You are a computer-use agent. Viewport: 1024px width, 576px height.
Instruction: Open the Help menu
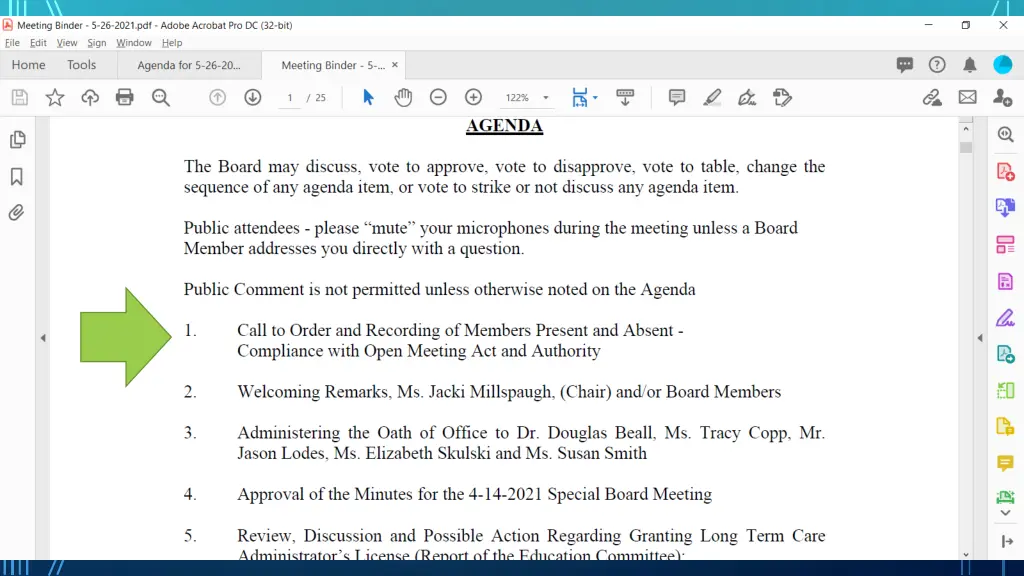[x=172, y=42]
